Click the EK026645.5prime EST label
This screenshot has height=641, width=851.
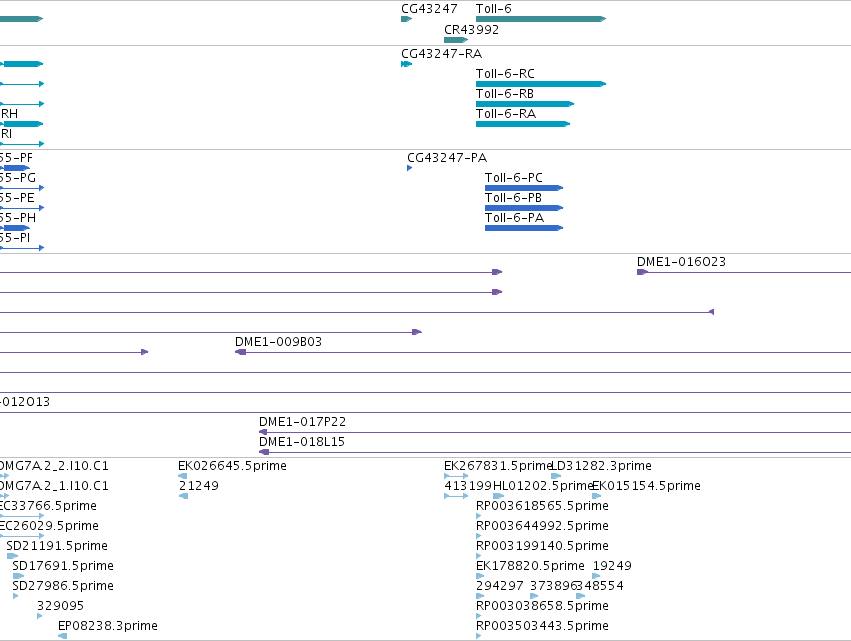click(x=232, y=466)
